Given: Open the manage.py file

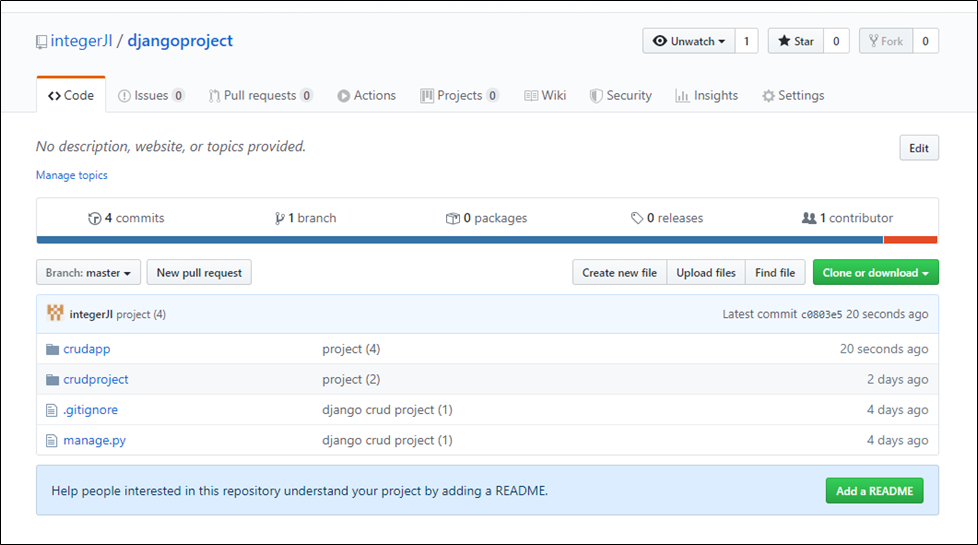Looking at the screenshot, I should 94,441.
